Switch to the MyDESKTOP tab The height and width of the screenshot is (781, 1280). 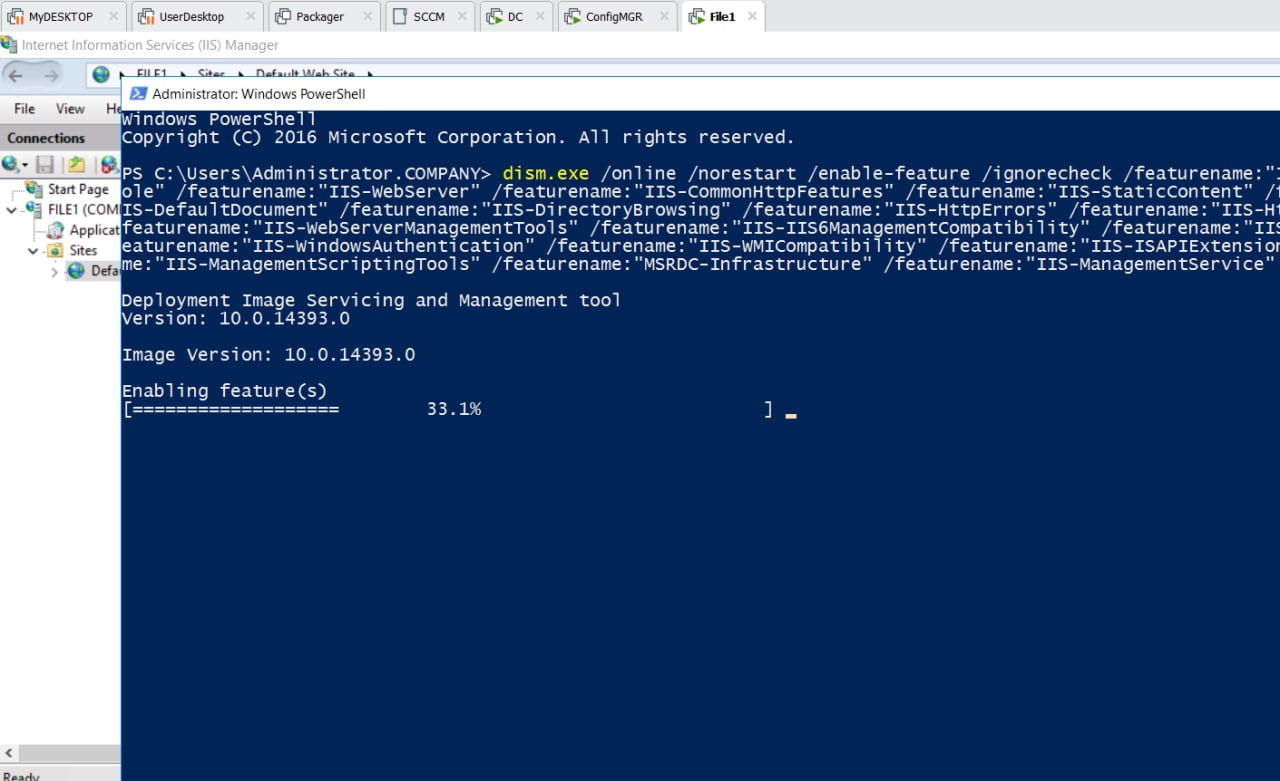click(62, 17)
